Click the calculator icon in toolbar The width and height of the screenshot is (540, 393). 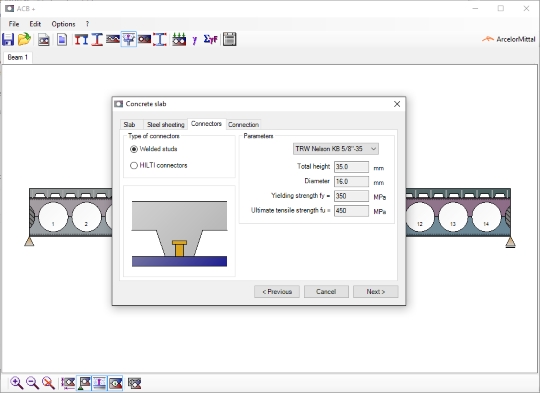tap(230, 39)
